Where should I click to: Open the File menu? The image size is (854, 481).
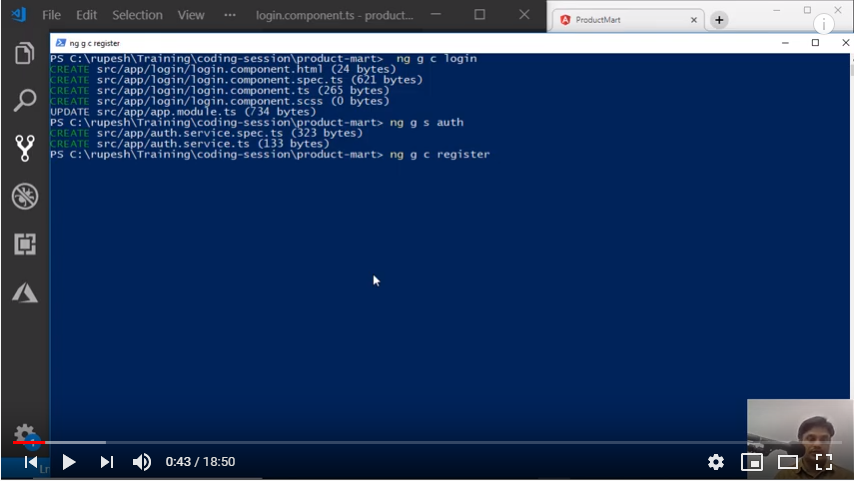(51, 16)
